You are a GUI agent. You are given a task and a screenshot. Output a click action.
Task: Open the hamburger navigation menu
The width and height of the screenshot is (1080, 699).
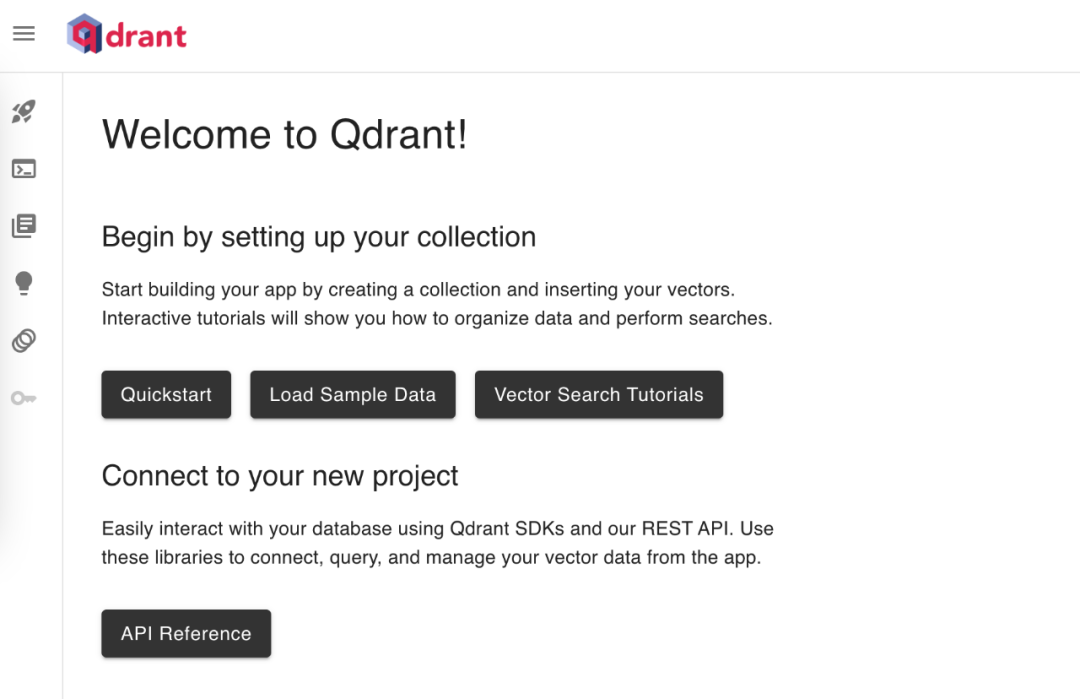[x=24, y=34]
